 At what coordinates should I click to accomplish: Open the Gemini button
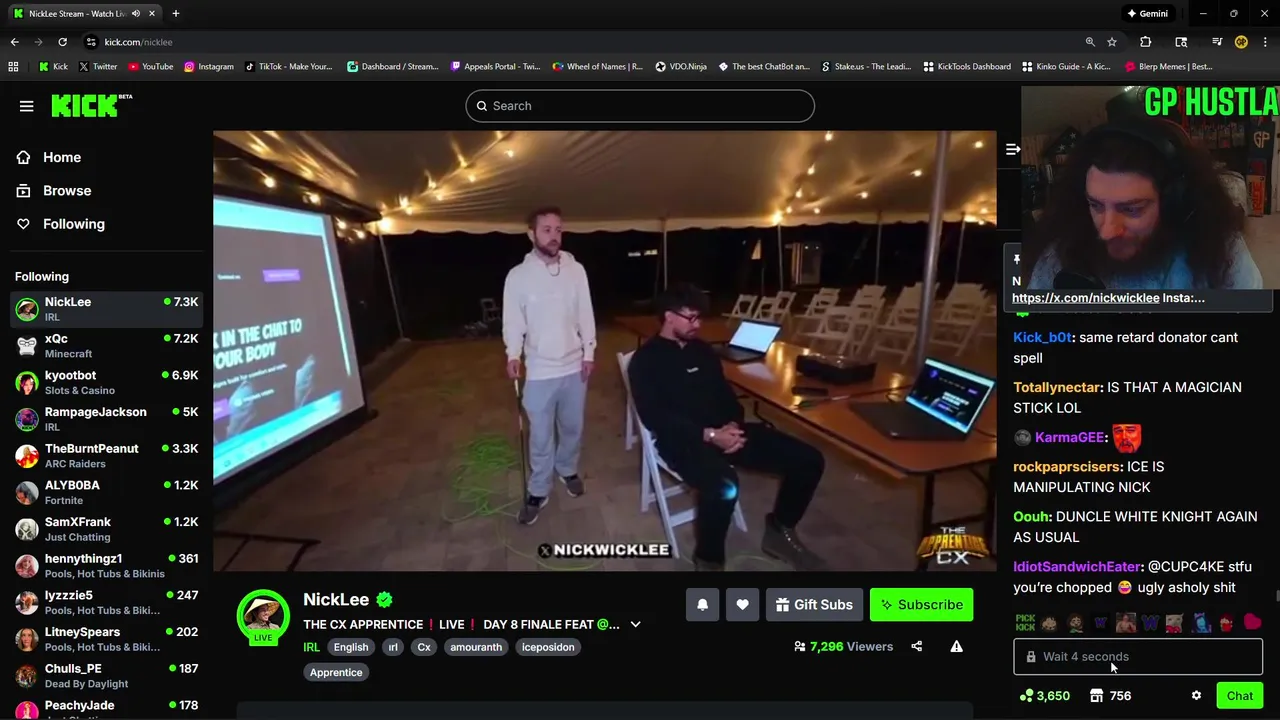[1147, 14]
